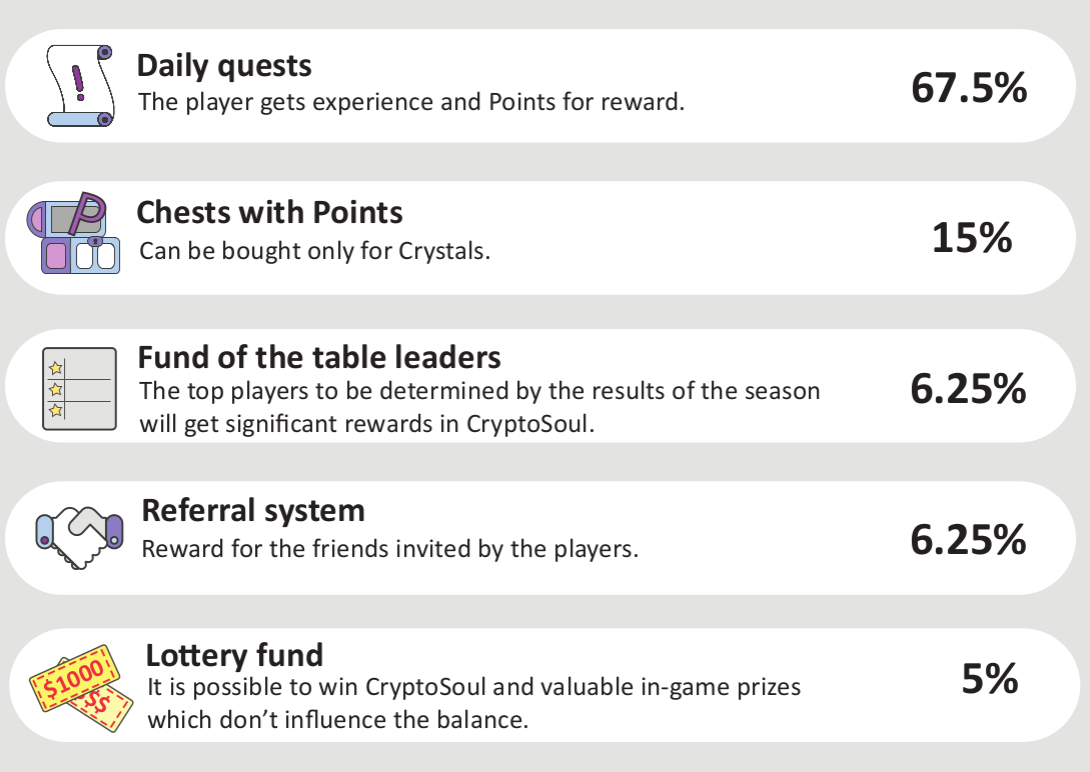Select the Daily quests heading

coord(224,66)
